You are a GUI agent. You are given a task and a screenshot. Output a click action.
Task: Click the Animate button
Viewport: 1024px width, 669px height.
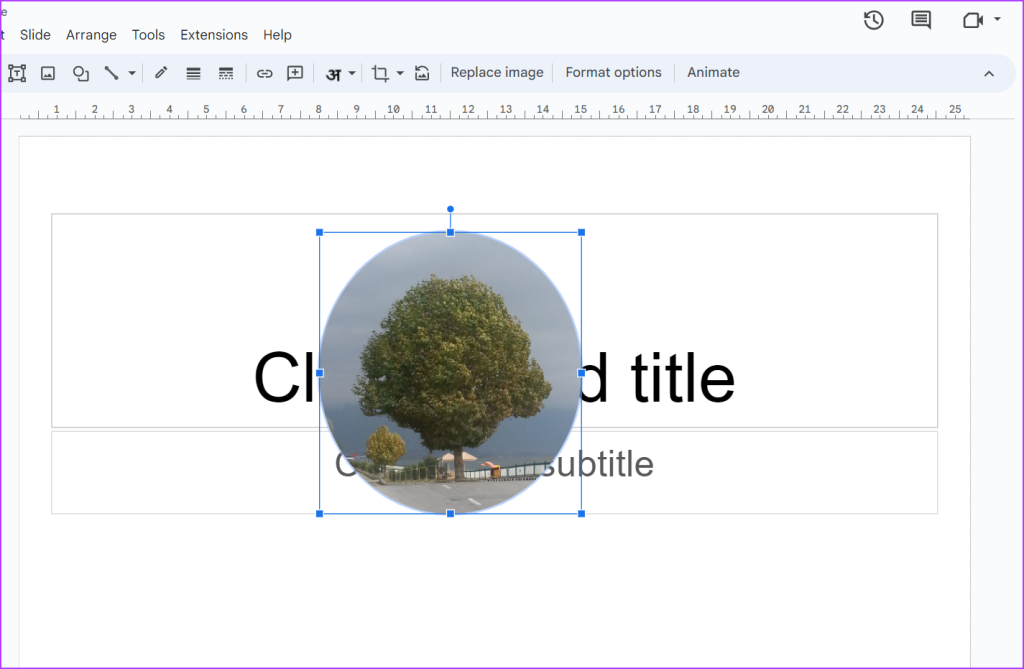coord(713,73)
